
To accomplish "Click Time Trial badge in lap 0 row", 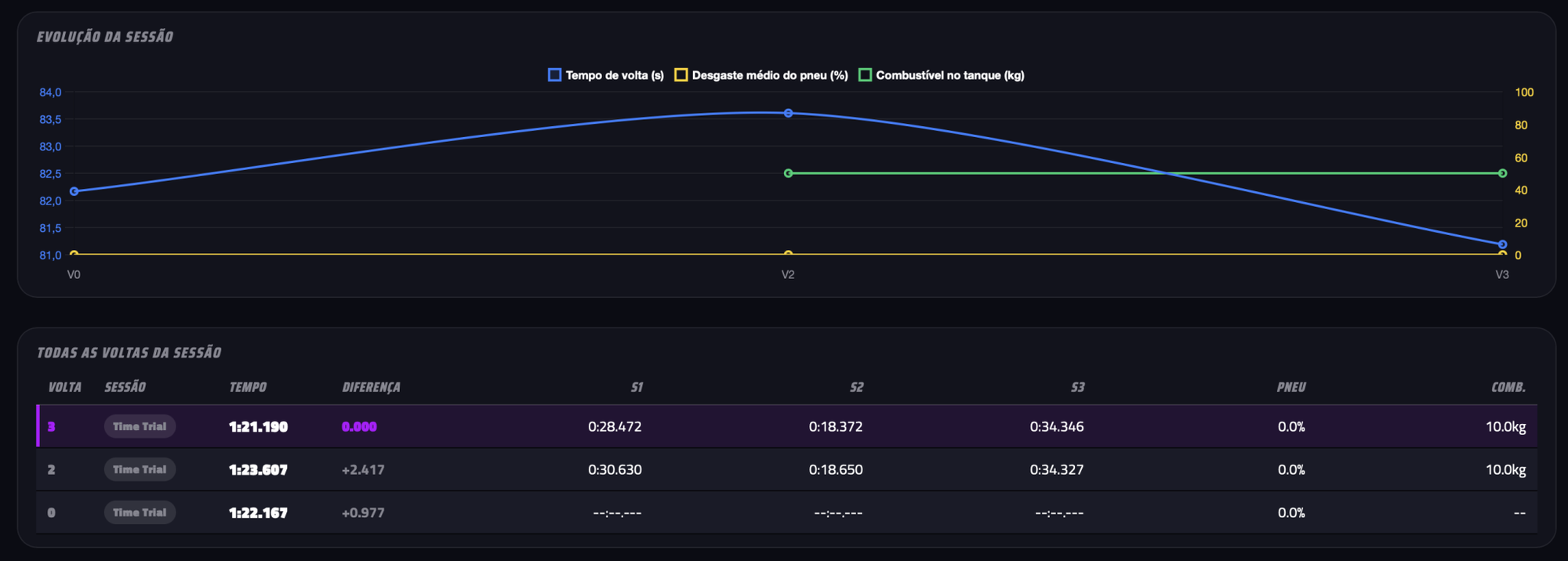I will 140,512.
